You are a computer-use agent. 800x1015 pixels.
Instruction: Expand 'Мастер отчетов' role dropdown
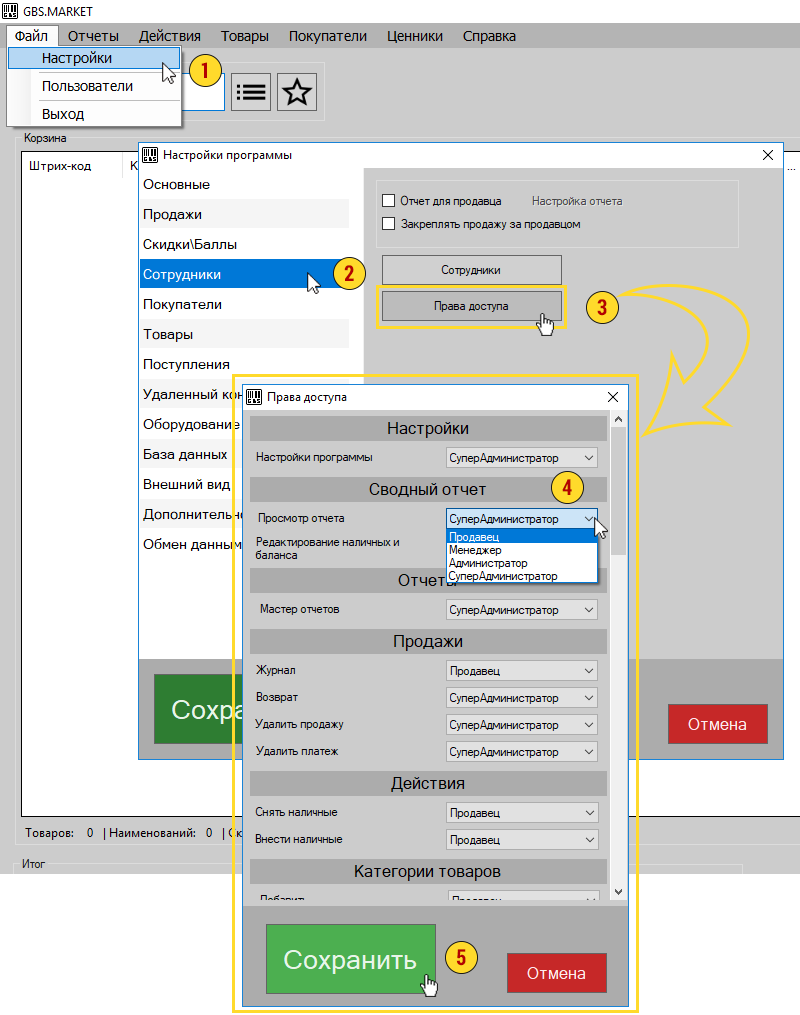pos(522,610)
